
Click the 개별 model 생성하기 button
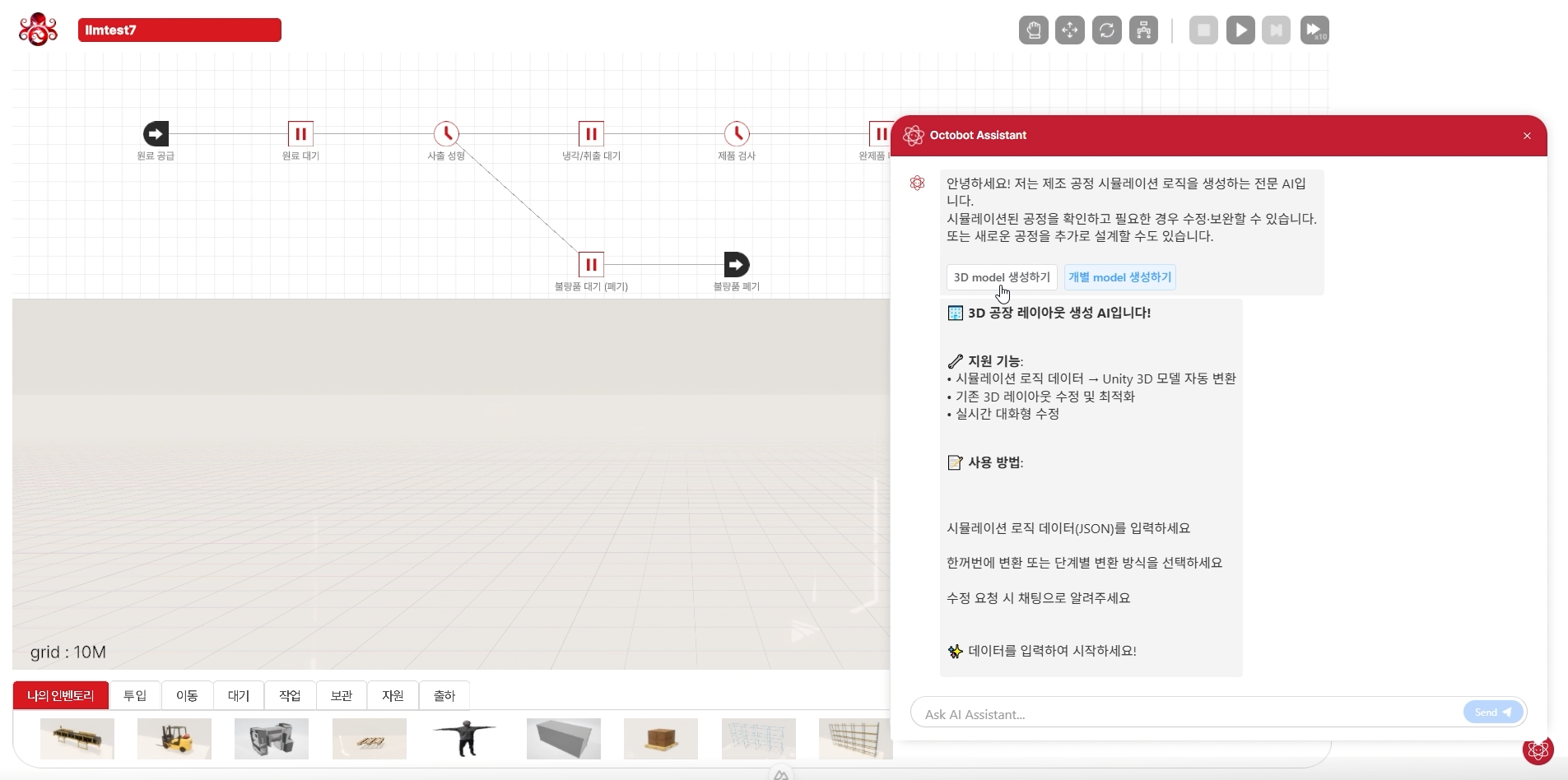(1120, 277)
